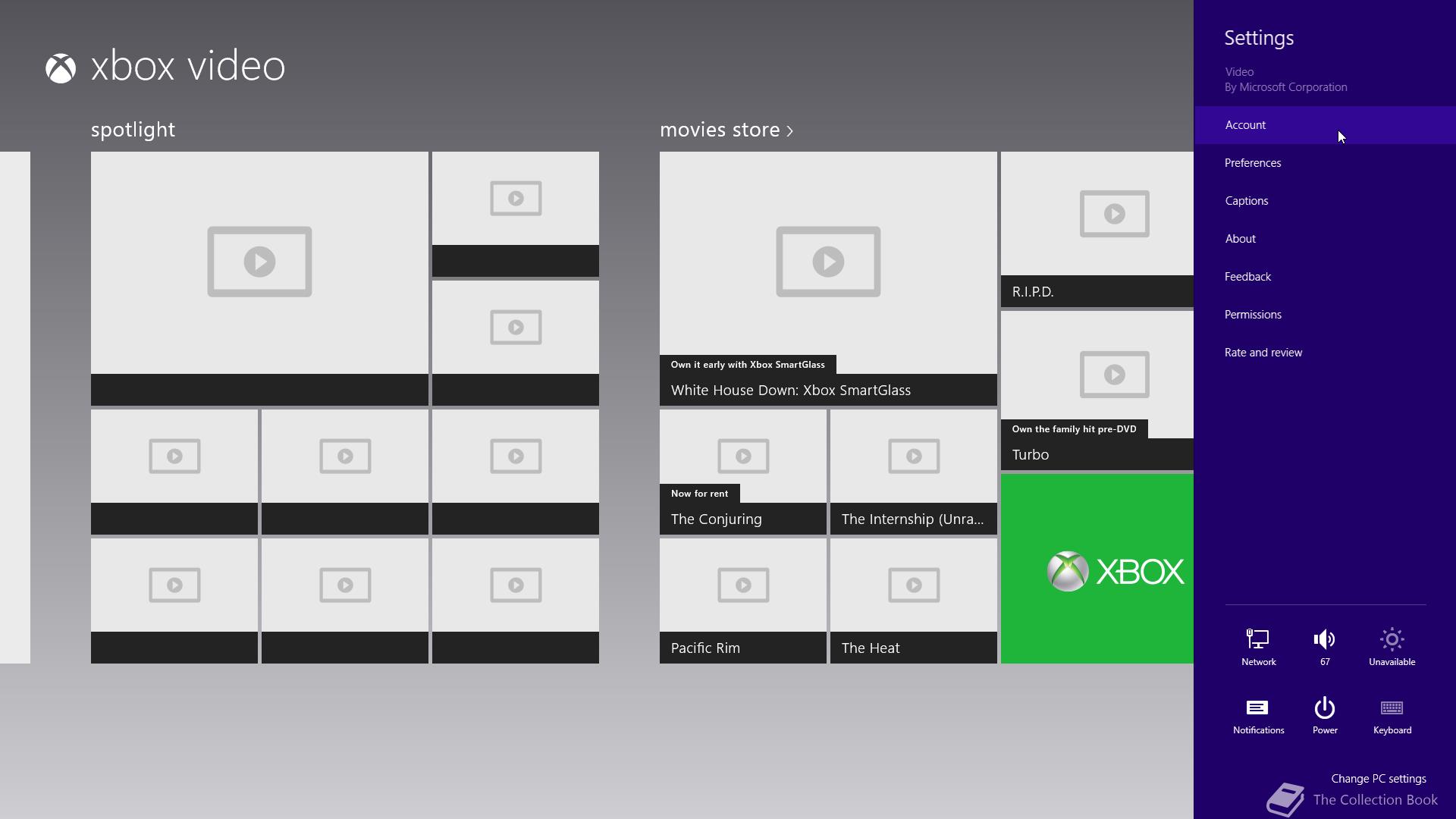Open Preferences in the Settings pane
1456x819 pixels.
tap(1325, 163)
